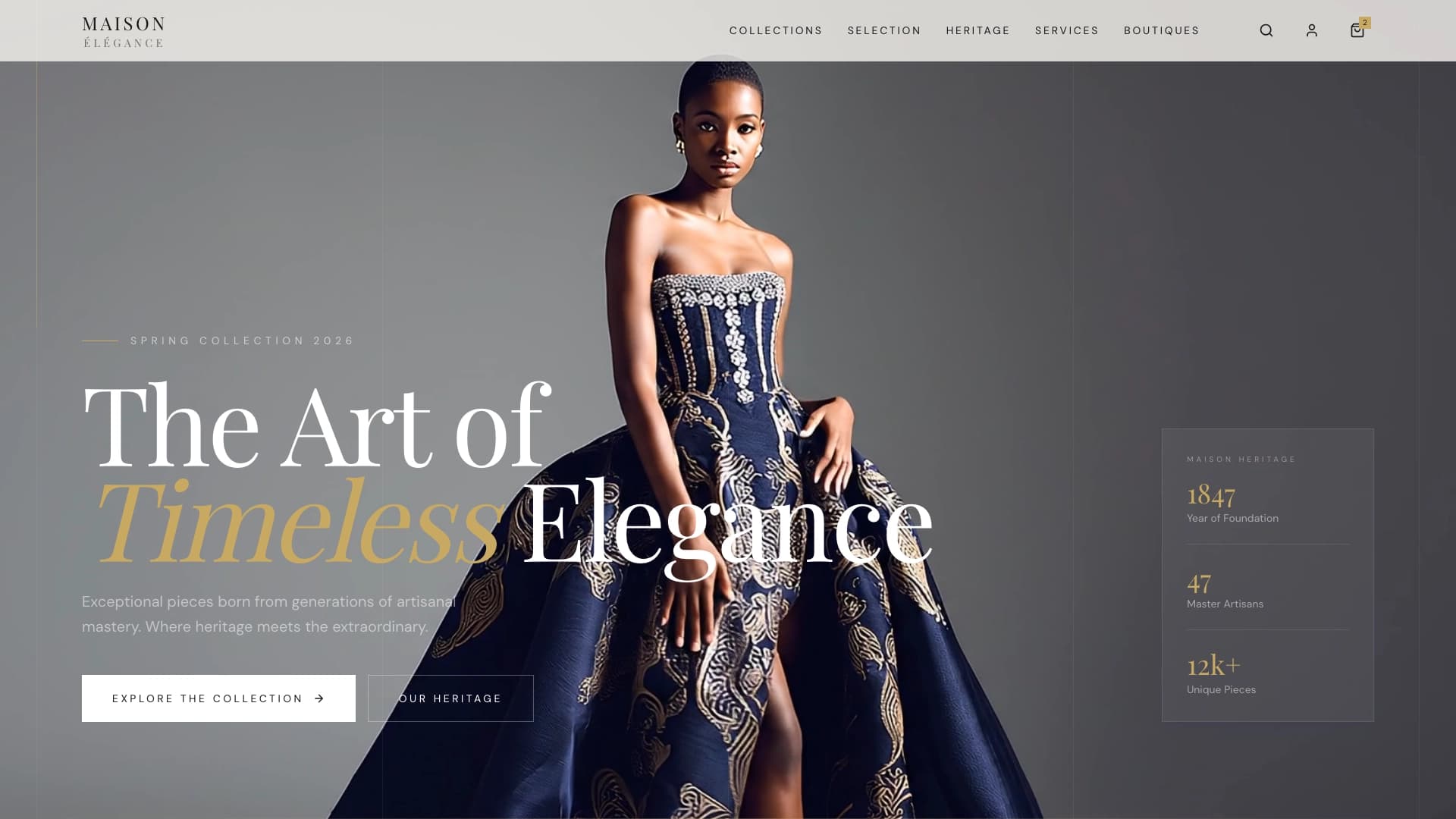
Task: Open the Services menu item
Action: 1067,30
